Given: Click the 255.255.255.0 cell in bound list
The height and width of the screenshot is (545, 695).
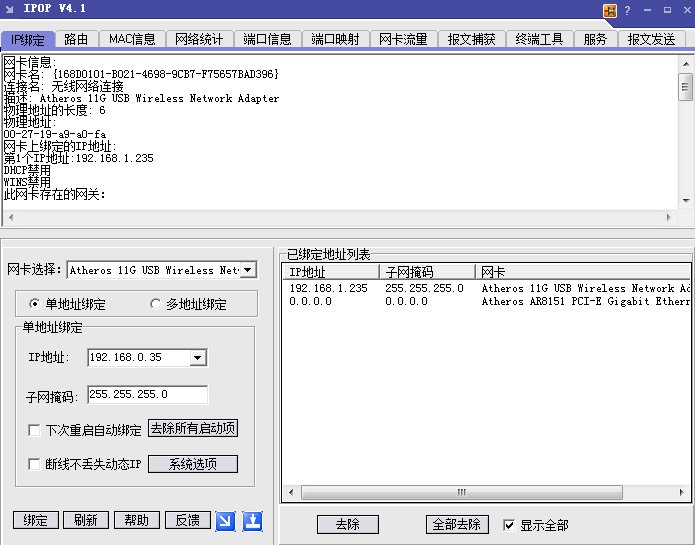Looking at the screenshot, I should 424,288.
